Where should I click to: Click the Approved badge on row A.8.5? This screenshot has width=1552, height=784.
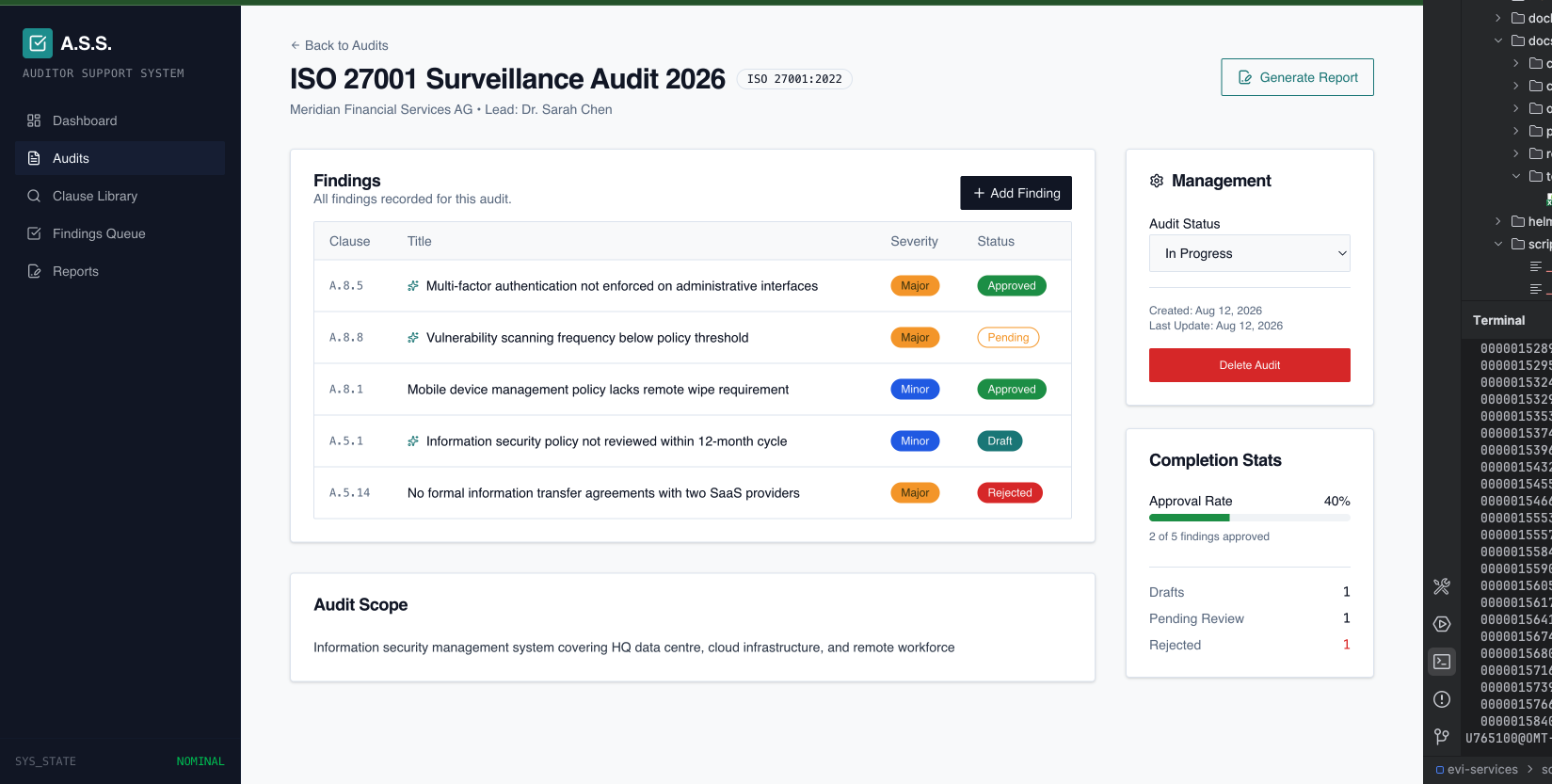pyautogui.click(x=1012, y=286)
